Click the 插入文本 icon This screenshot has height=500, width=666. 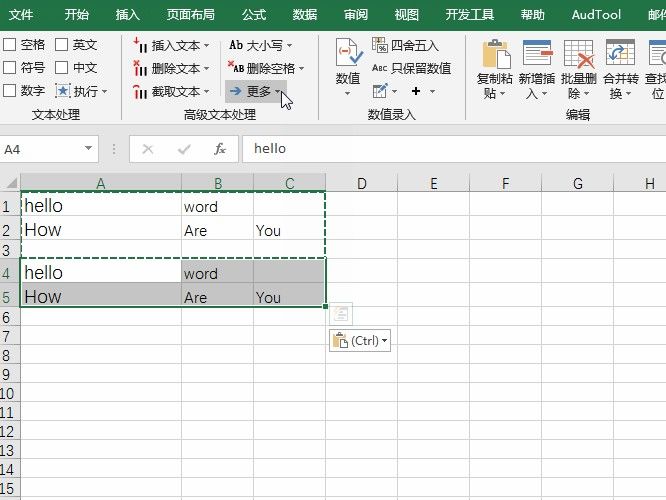[x=140, y=45]
